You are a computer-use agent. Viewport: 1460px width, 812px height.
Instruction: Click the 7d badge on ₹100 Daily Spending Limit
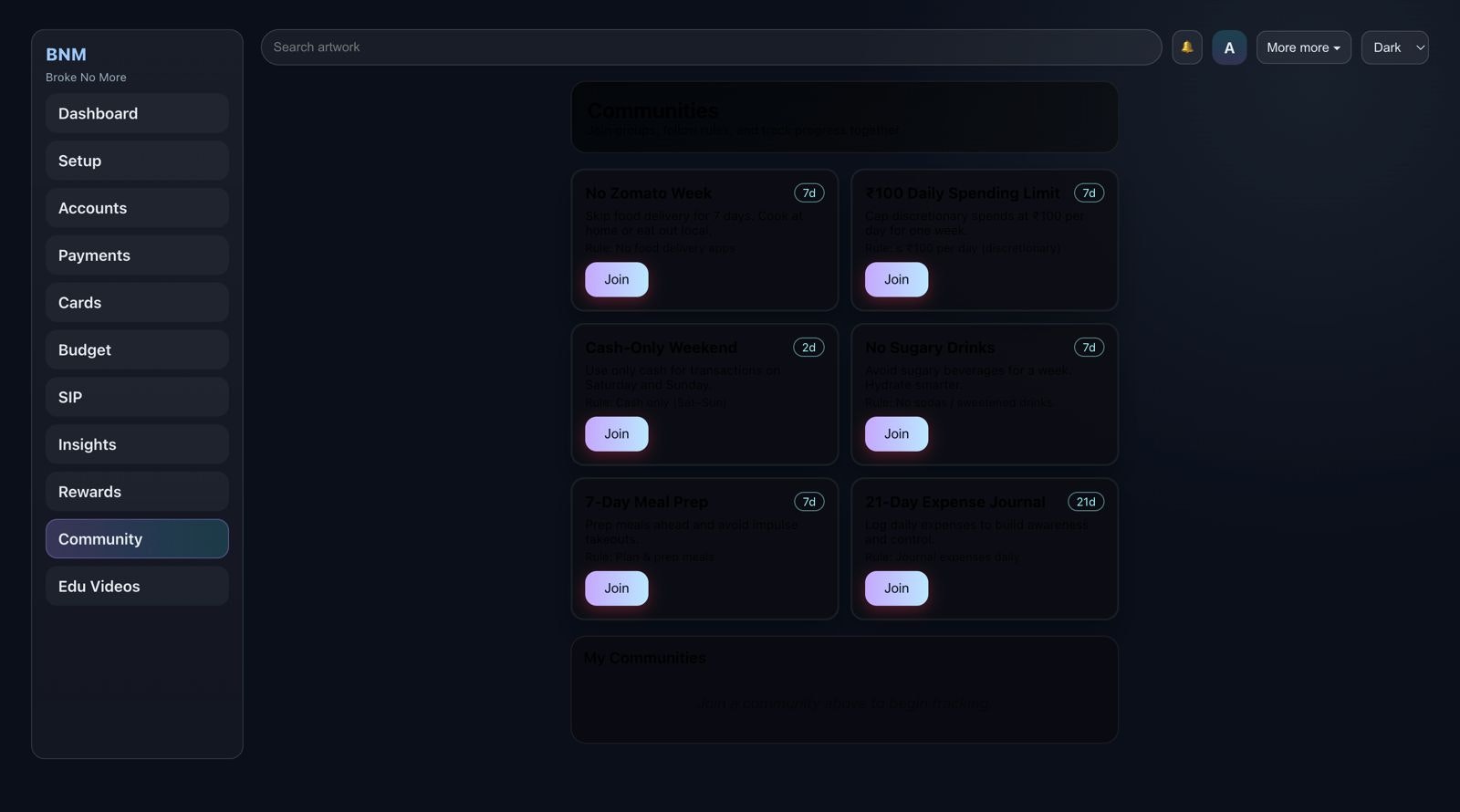point(1089,193)
